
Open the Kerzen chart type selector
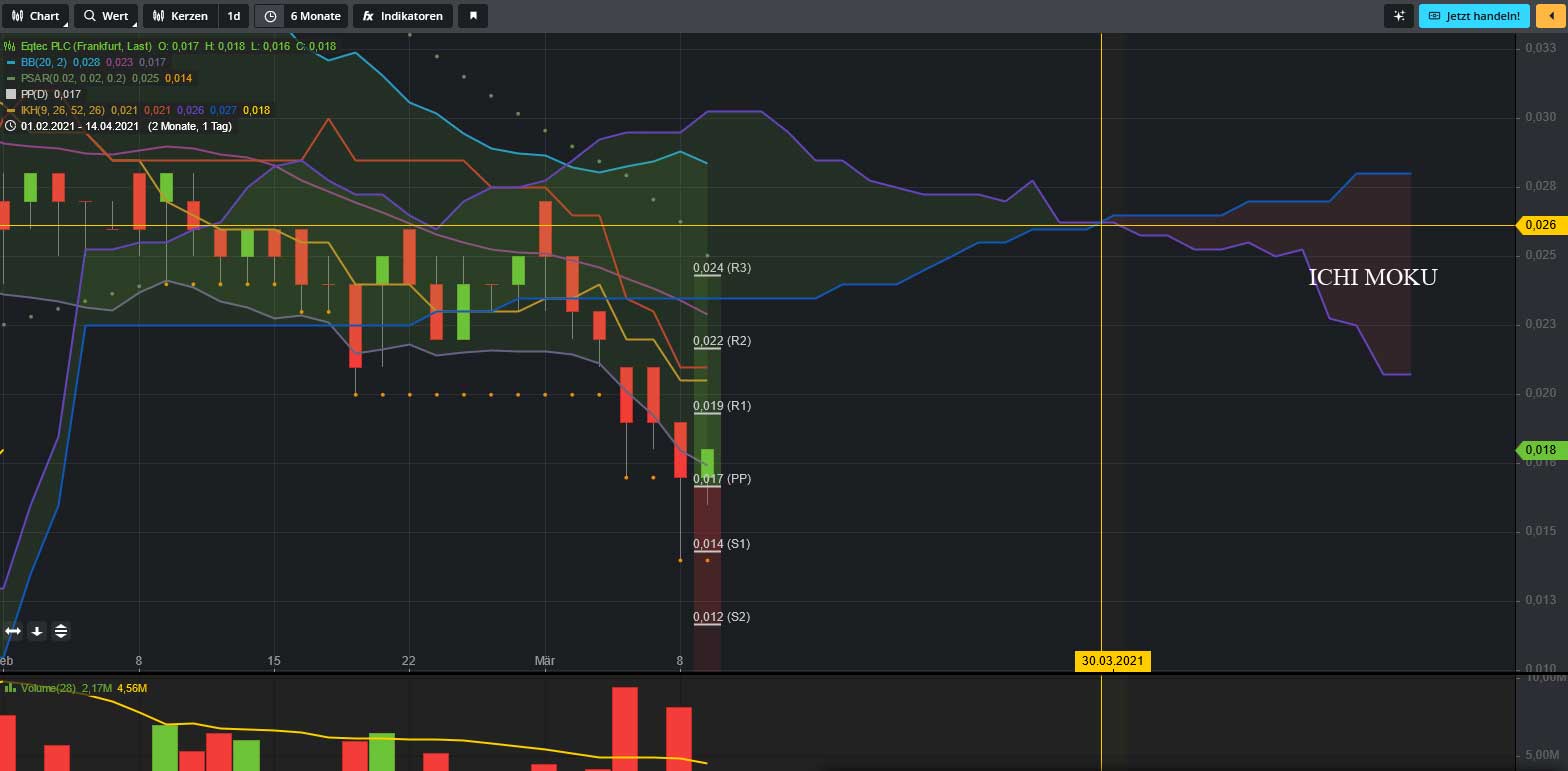(x=181, y=16)
